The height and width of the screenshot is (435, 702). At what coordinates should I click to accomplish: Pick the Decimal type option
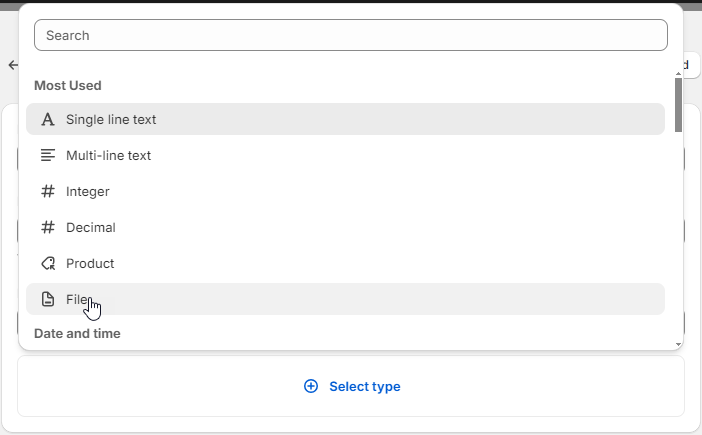point(345,227)
